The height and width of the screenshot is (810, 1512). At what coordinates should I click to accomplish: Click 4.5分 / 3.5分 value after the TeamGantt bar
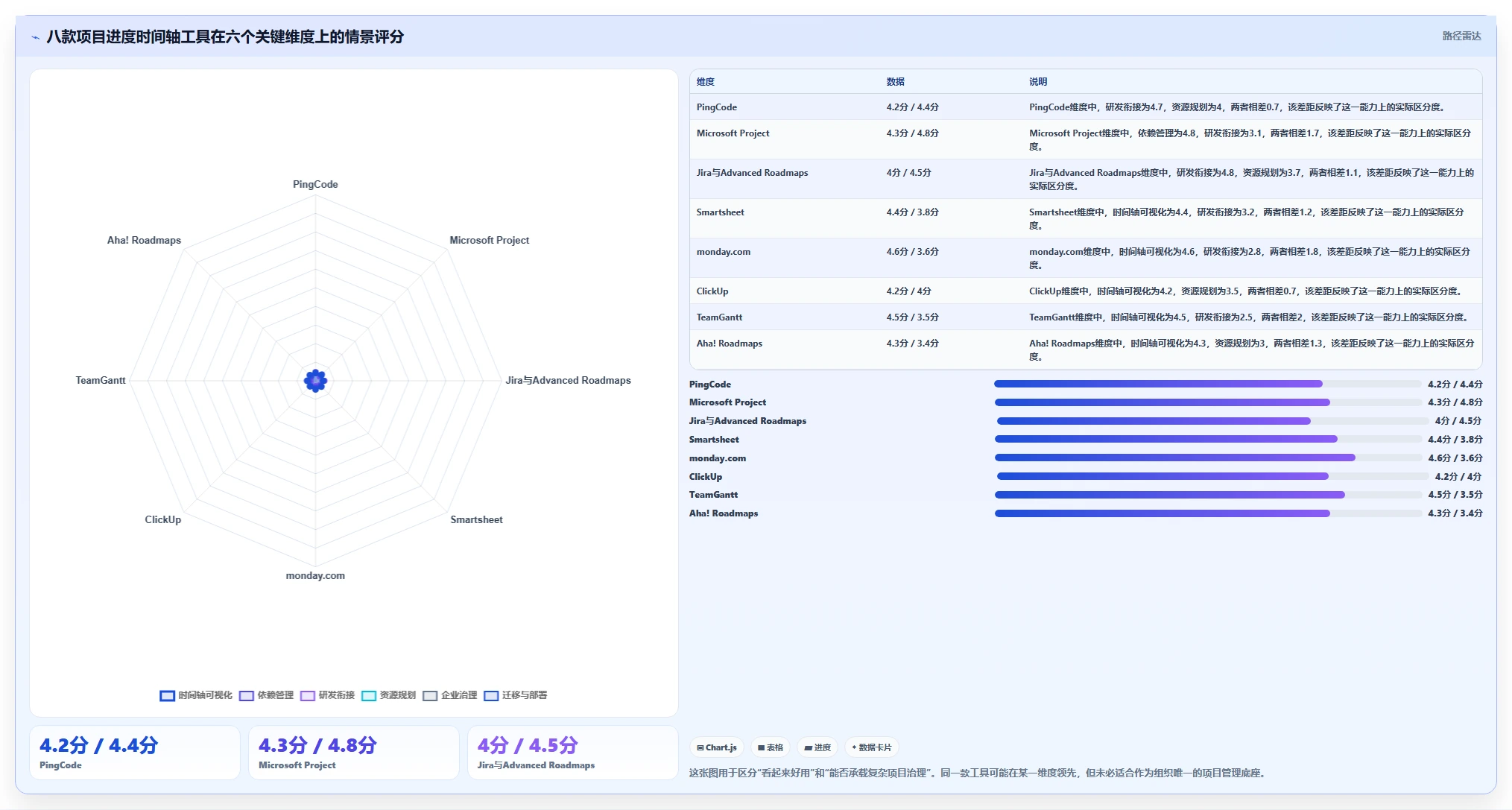point(1455,495)
